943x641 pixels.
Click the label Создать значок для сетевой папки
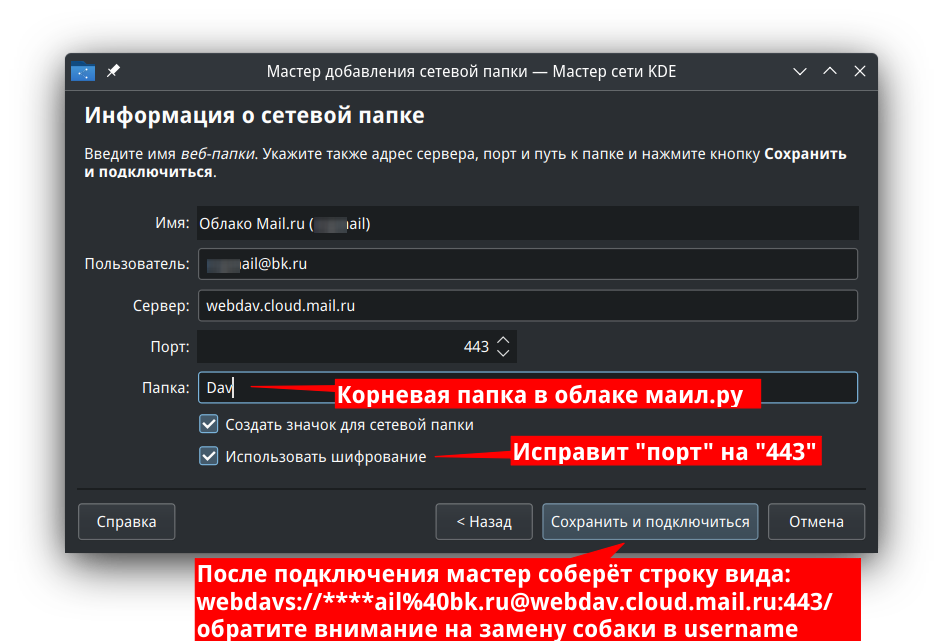349,425
